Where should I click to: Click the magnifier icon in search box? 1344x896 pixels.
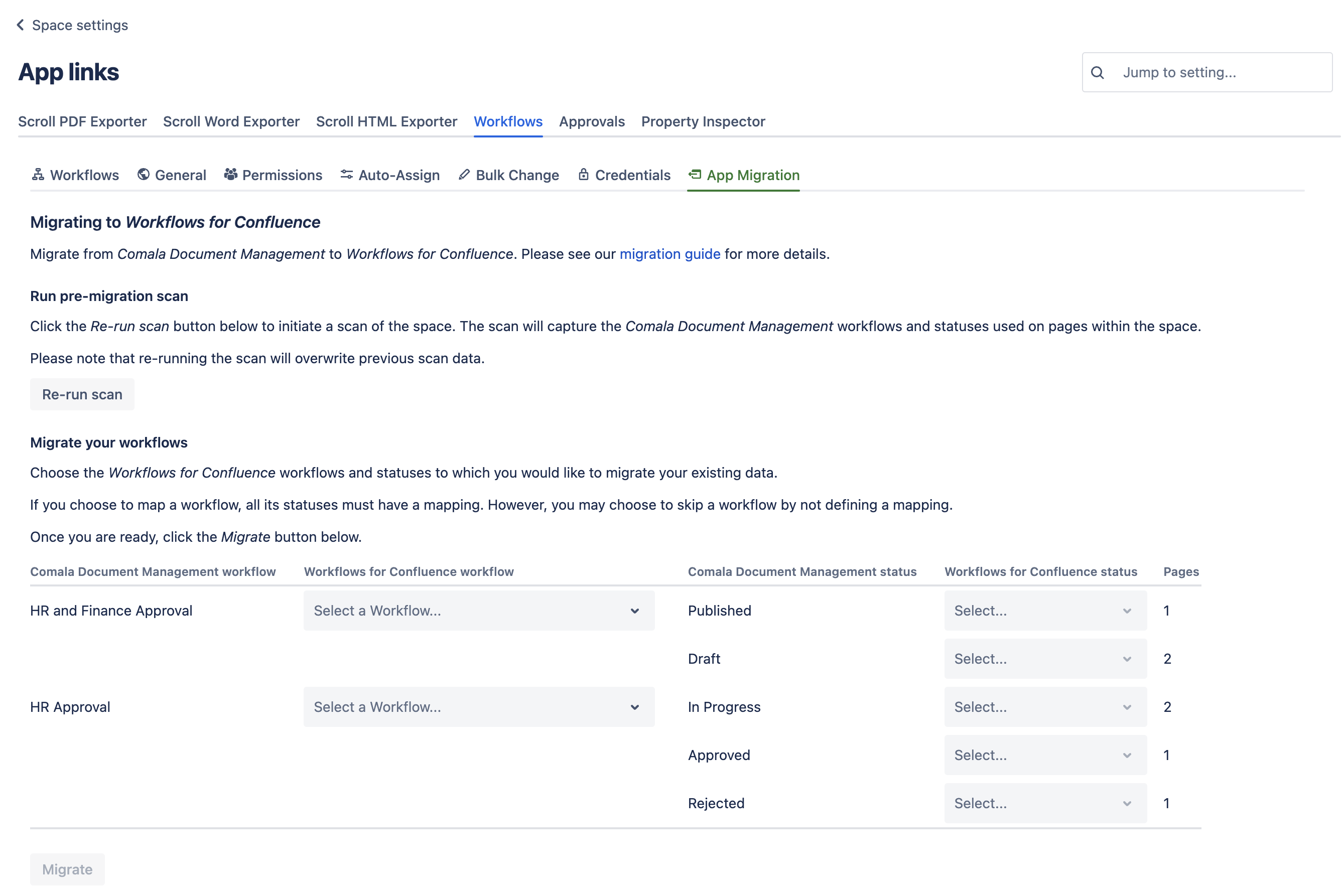pyautogui.click(x=1098, y=73)
